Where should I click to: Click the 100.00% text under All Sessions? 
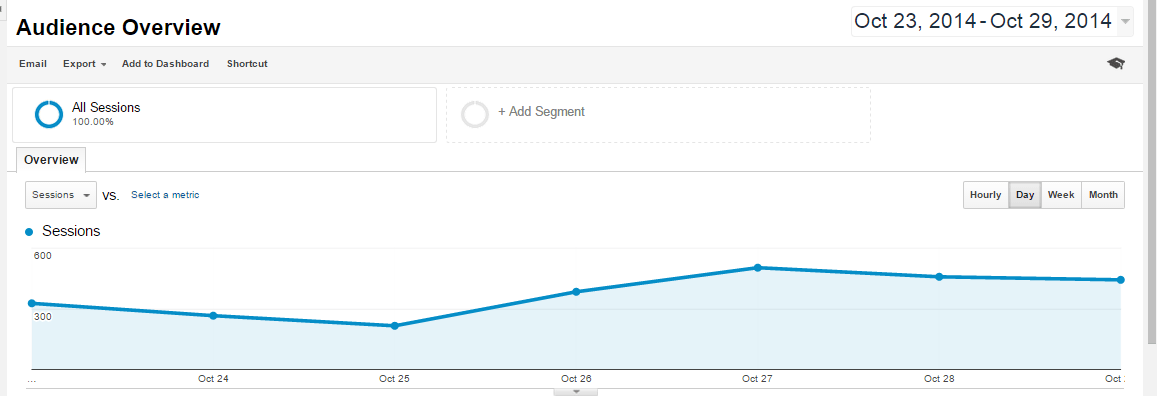tap(93, 122)
